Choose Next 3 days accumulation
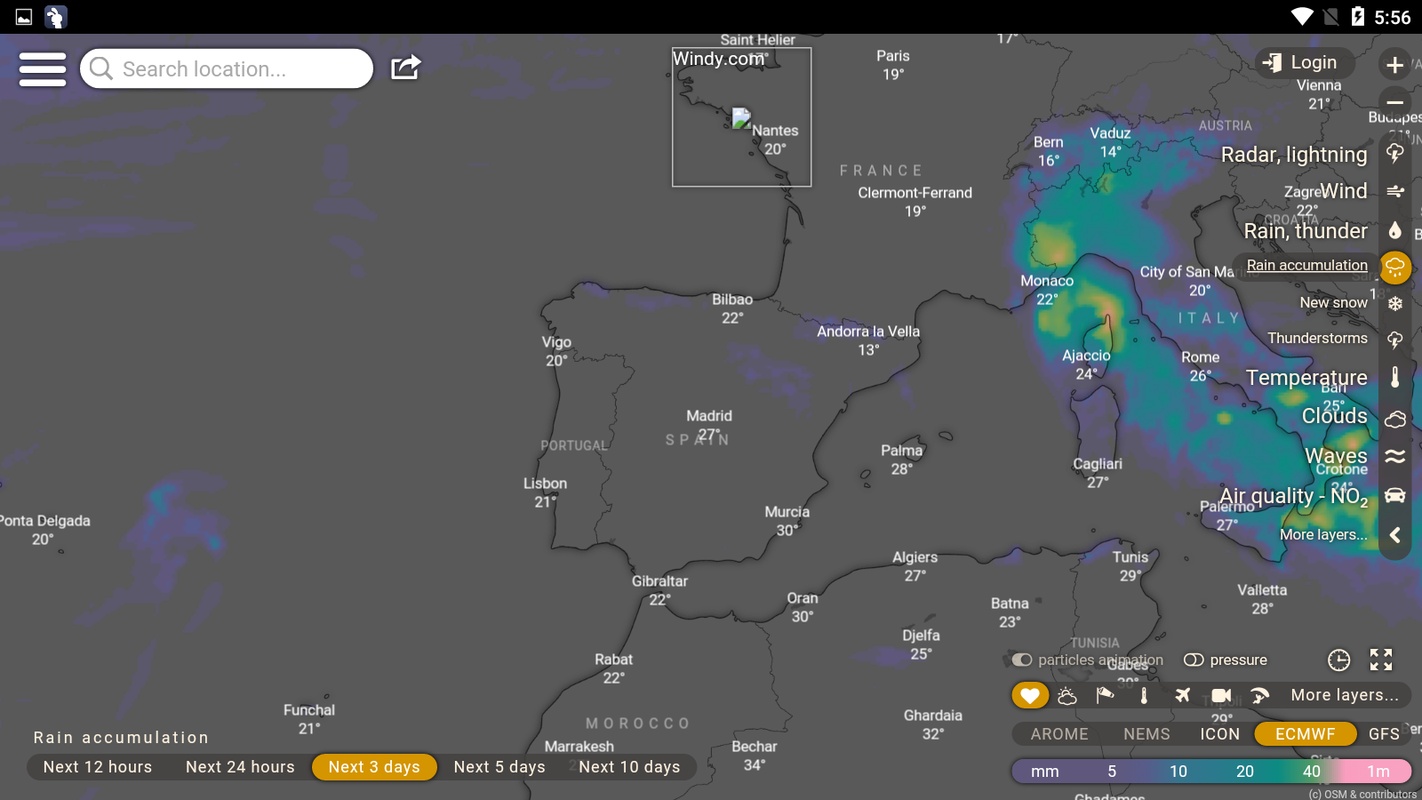1422x800 pixels. point(374,767)
